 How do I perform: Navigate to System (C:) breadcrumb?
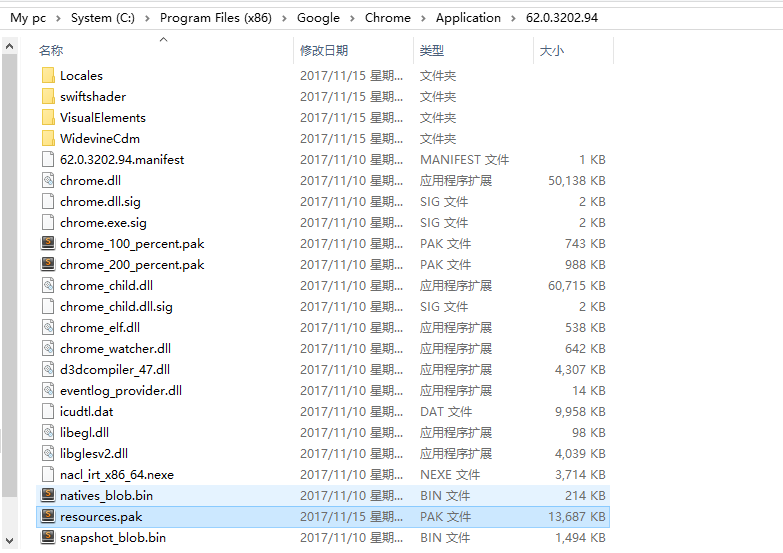pos(103,18)
